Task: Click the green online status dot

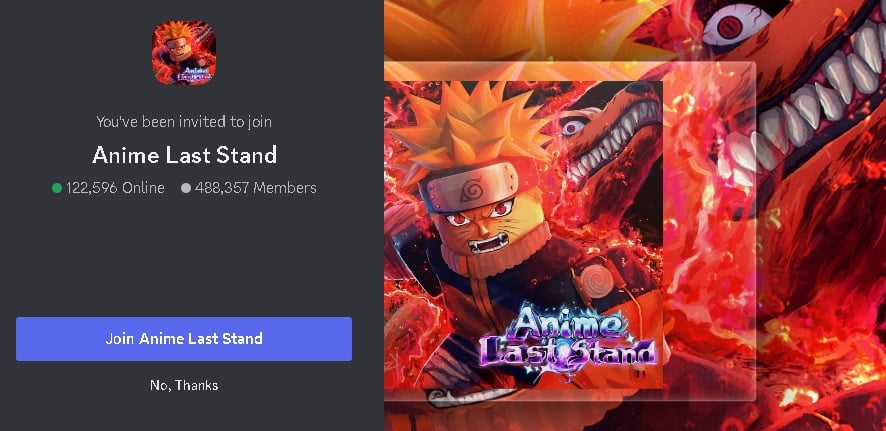Action: (x=57, y=188)
